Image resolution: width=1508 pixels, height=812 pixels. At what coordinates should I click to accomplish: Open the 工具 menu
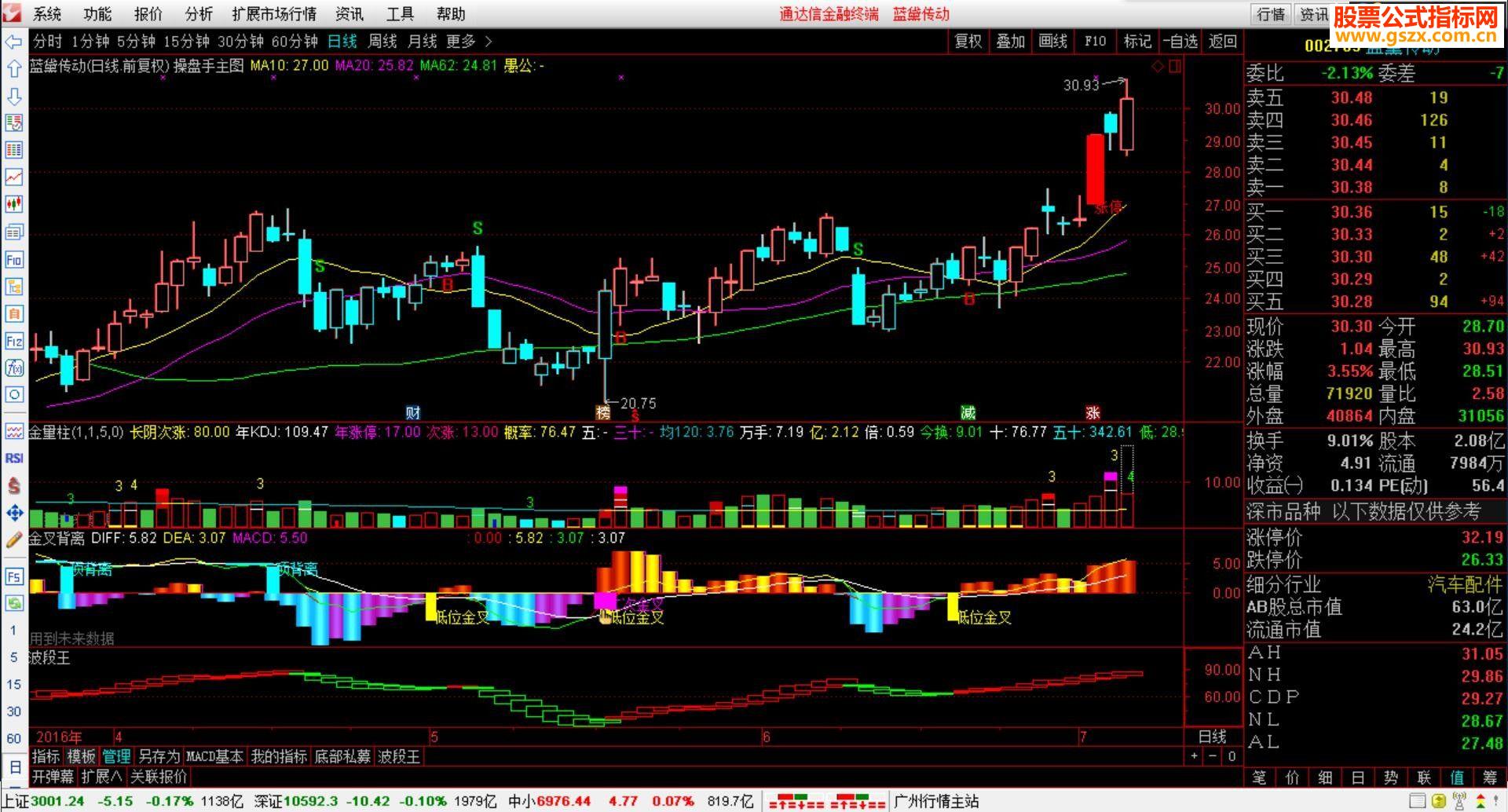pos(400,14)
